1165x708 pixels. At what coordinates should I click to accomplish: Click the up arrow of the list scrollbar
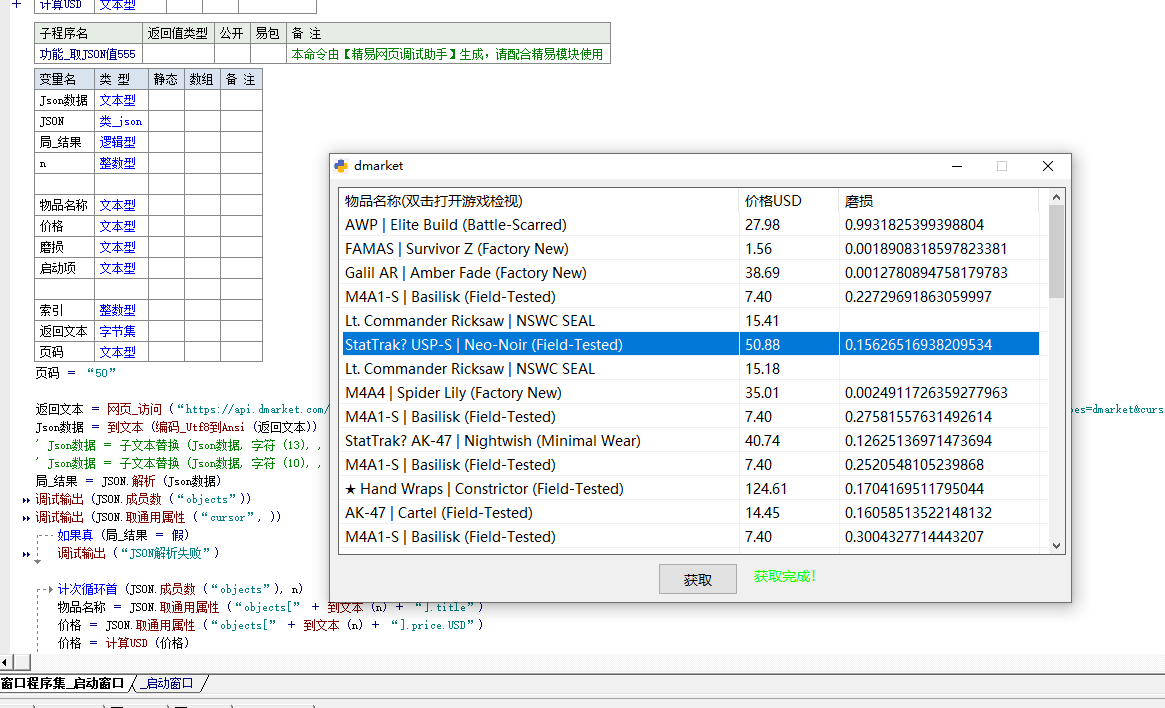[1057, 197]
